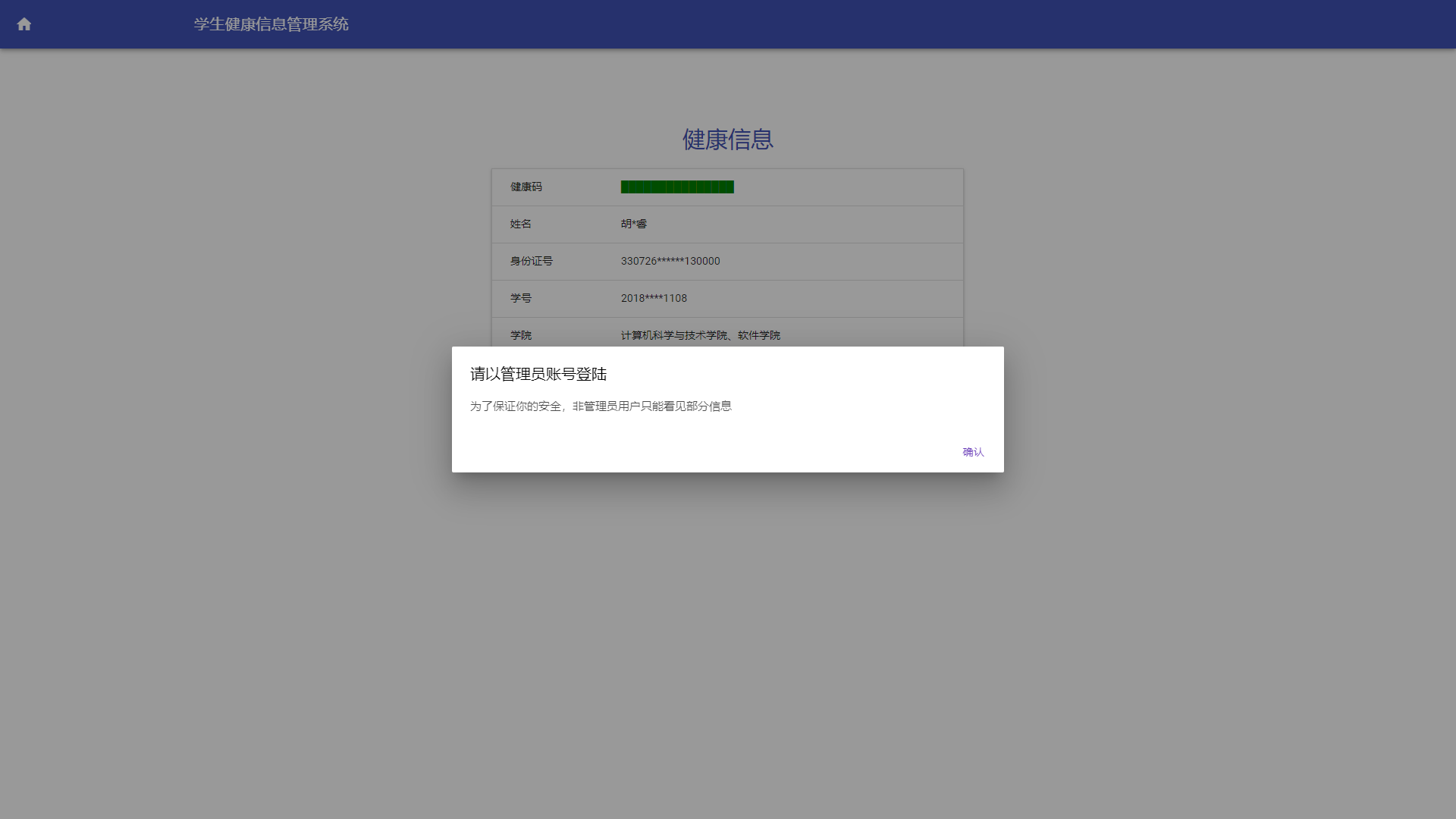Image resolution: width=1456 pixels, height=819 pixels.
Task: Select the 身份证号 row label
Action: pos(531,262)
